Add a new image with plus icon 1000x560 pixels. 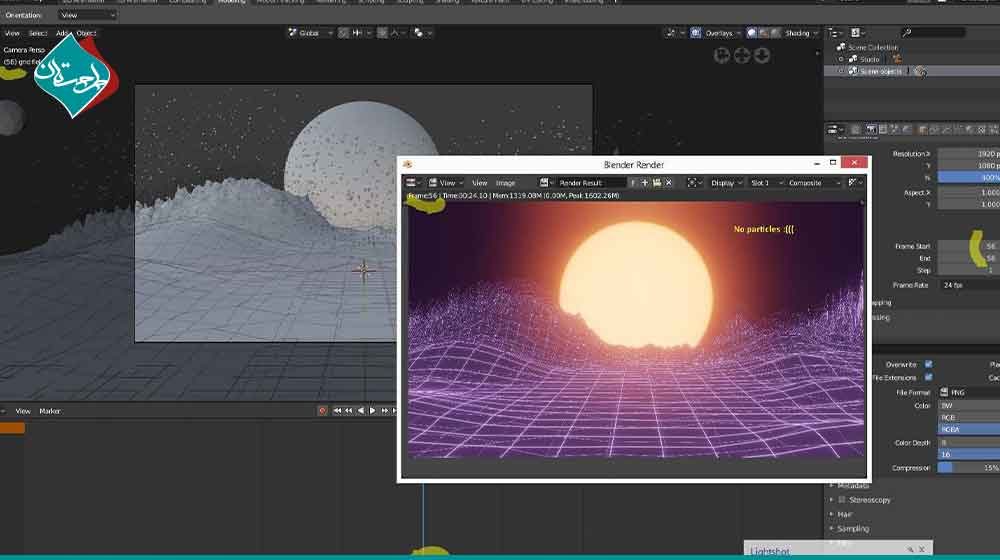pos(644,183)
